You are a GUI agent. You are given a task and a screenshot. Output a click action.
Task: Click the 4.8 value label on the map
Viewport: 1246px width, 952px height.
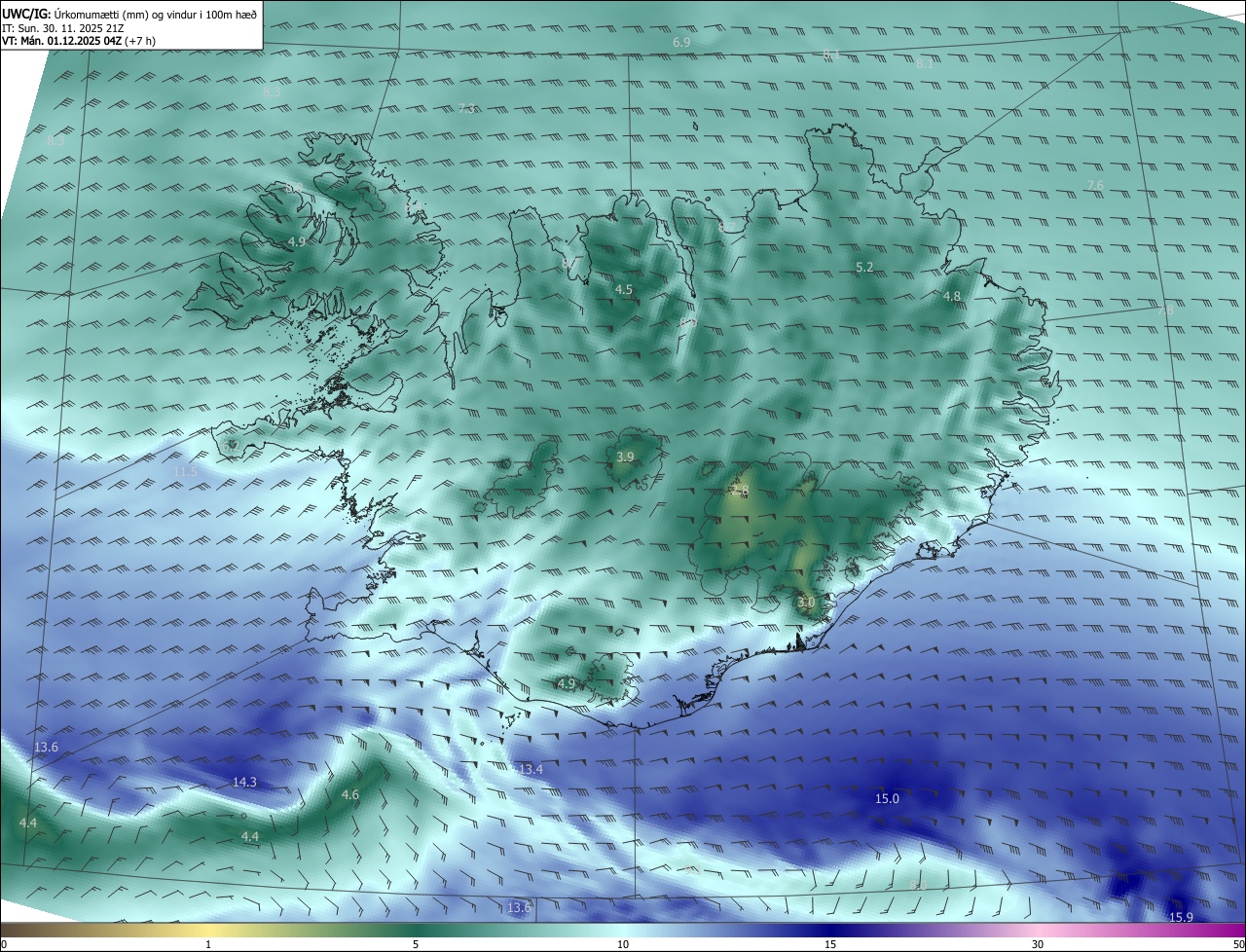click(952, 297)
